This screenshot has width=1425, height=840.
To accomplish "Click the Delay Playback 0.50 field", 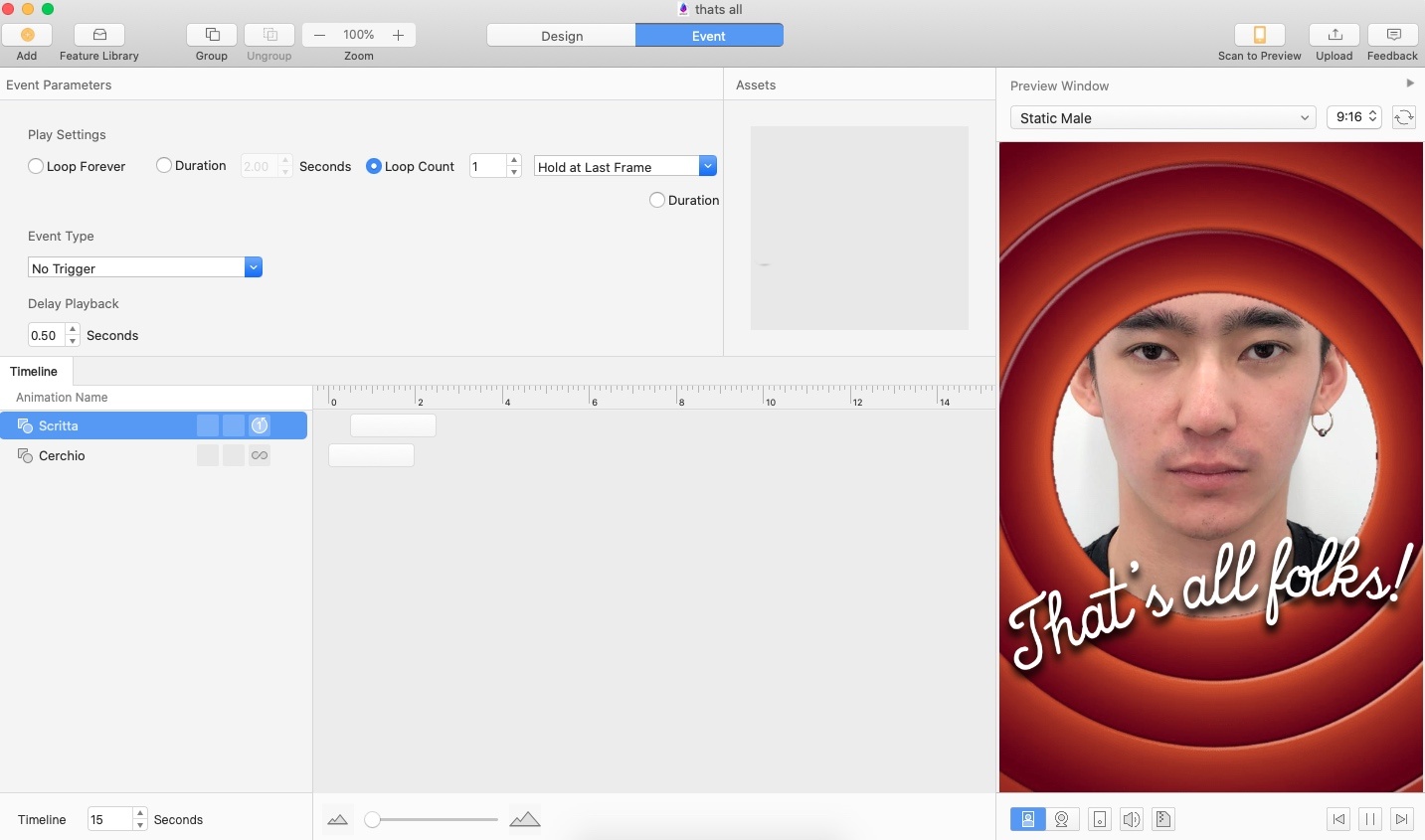I will 46,335.
